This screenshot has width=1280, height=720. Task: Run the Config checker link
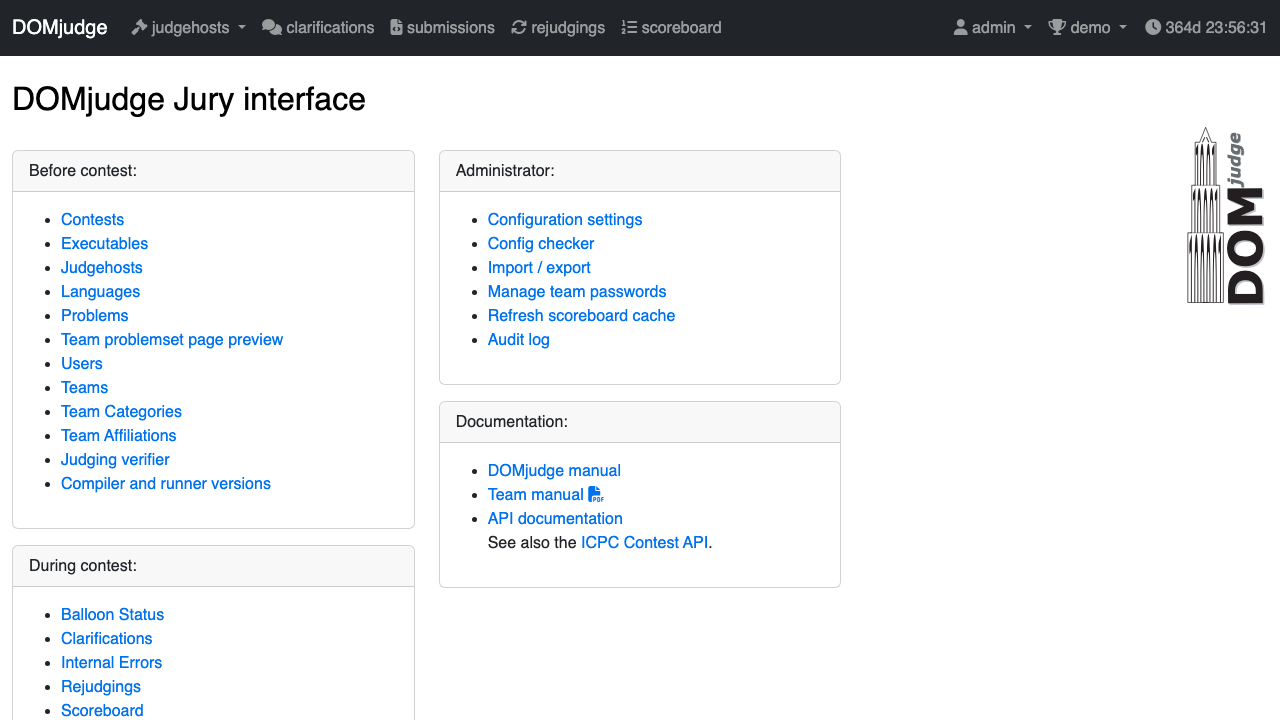pyautogui.click(x=541, y=244)
